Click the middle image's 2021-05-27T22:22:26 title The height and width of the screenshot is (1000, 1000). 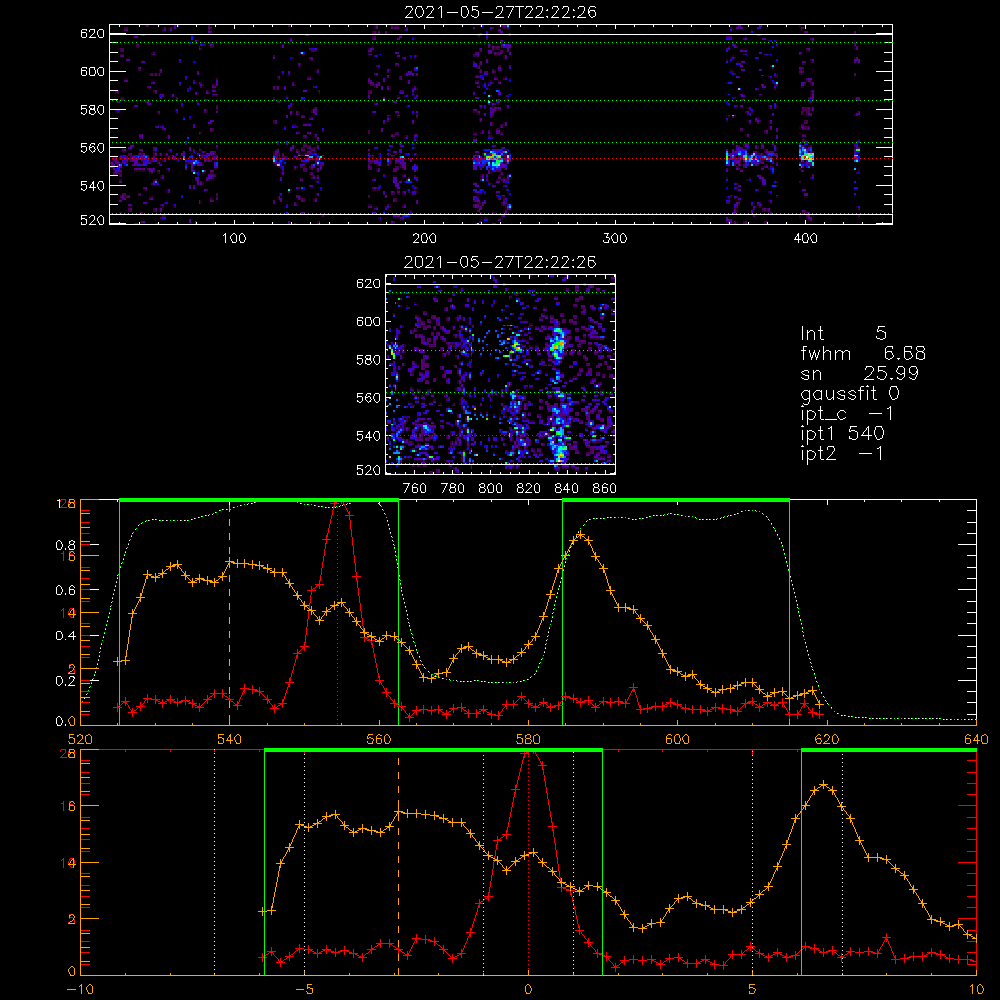(x=500, y=262)
